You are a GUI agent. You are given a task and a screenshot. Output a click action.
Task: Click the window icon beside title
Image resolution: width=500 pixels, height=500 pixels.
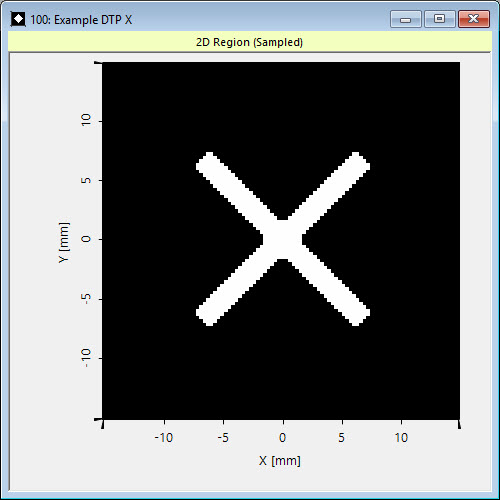18,19
